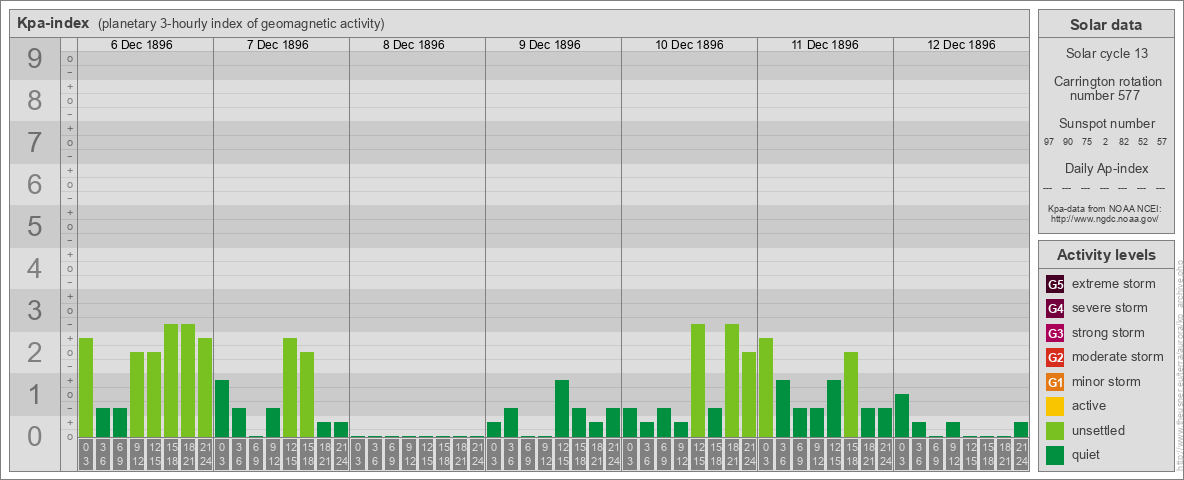This screenshot has width=1184, height=480.
Task: Click the Kp scale number 9
Action: coord(35,59)
